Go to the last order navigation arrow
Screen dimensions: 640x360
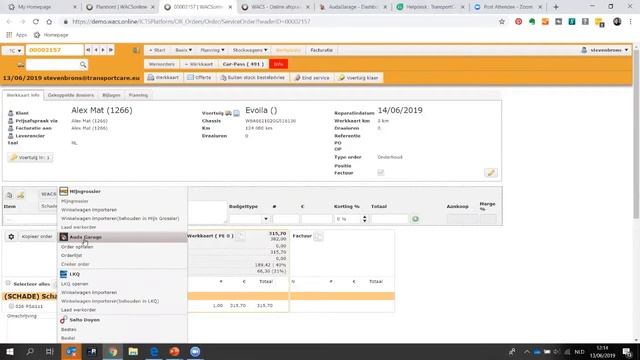point(111,50)
